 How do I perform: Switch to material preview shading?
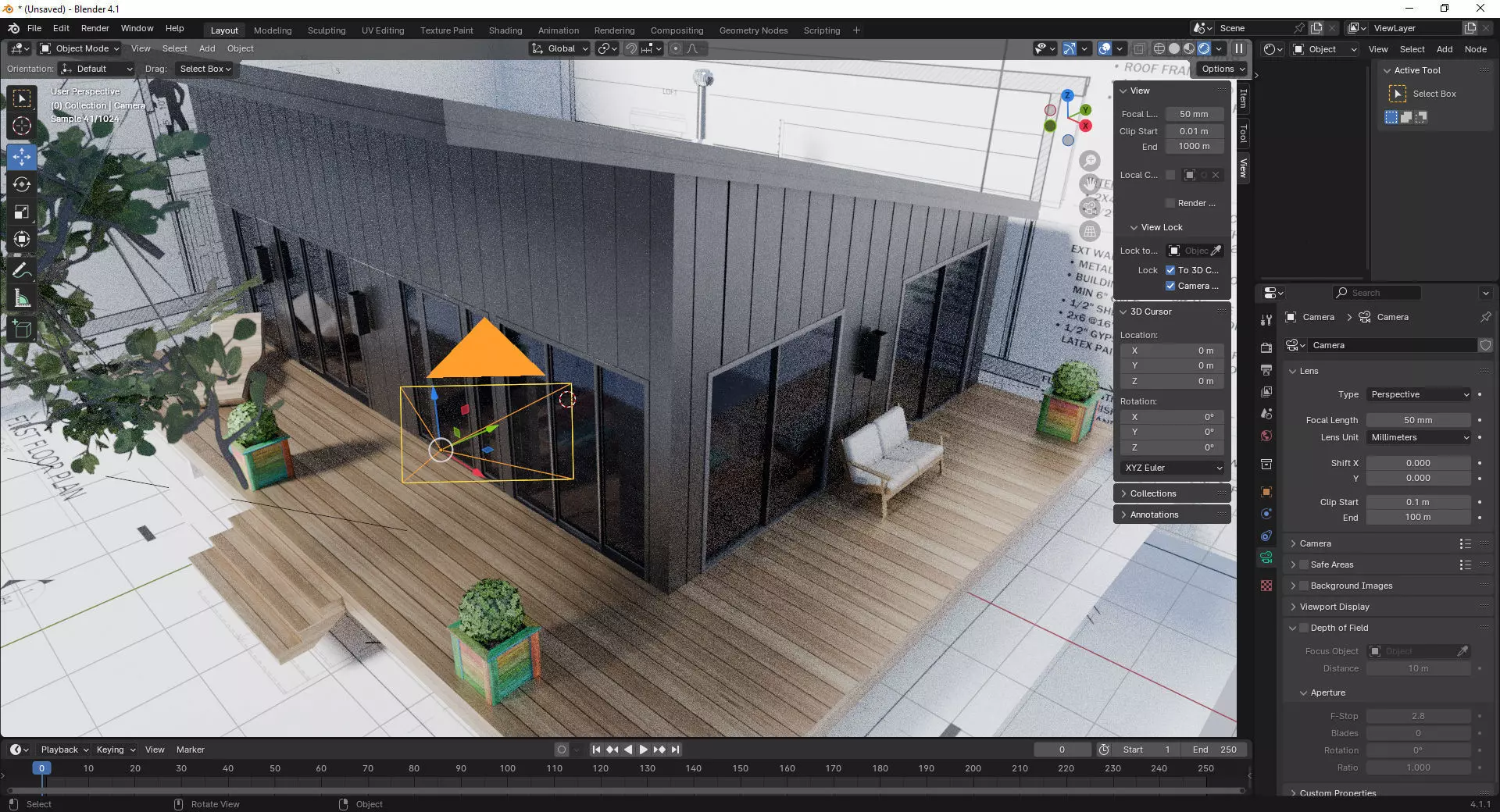1189,48
